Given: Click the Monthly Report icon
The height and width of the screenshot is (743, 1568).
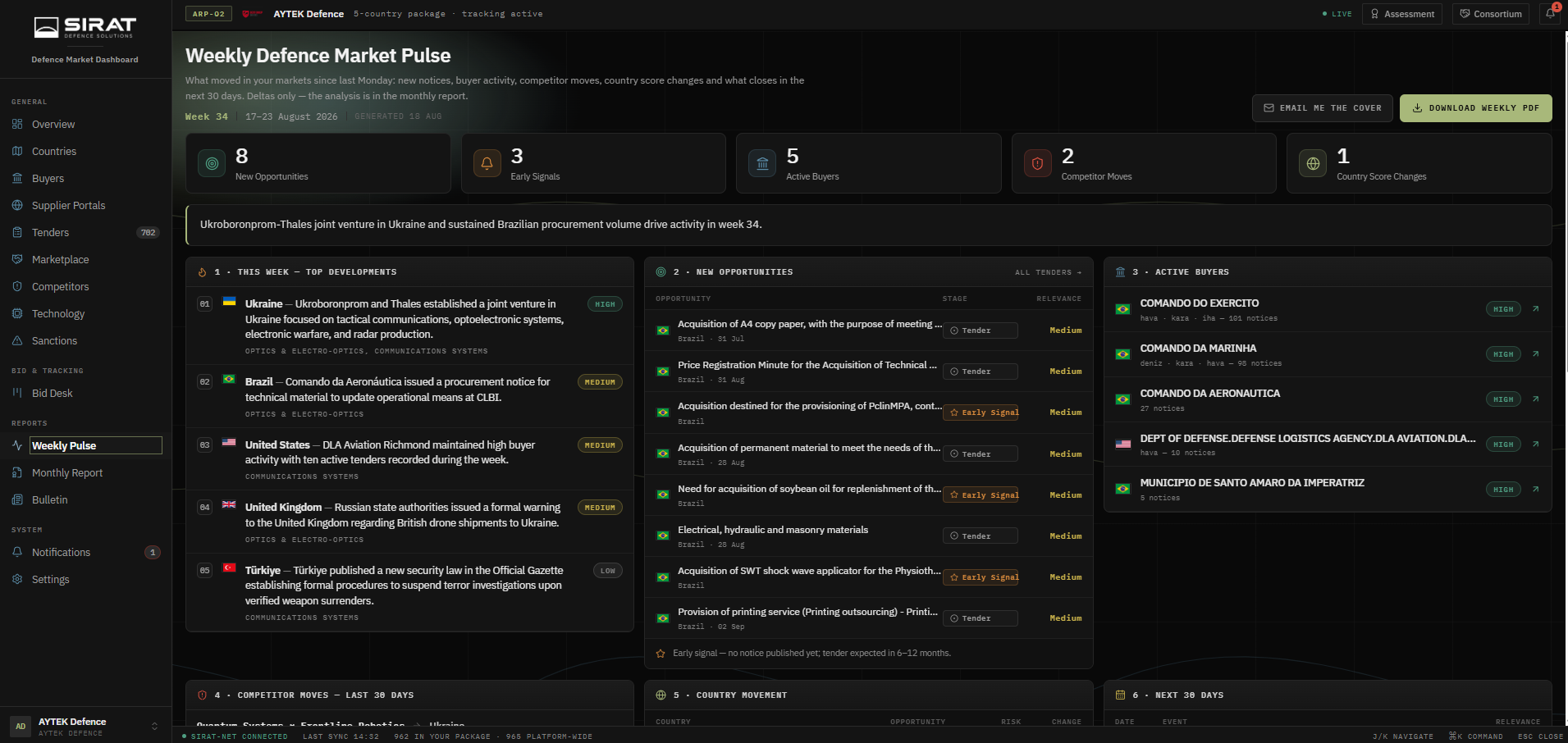Looking at the screenshot, I should point(17,473).
